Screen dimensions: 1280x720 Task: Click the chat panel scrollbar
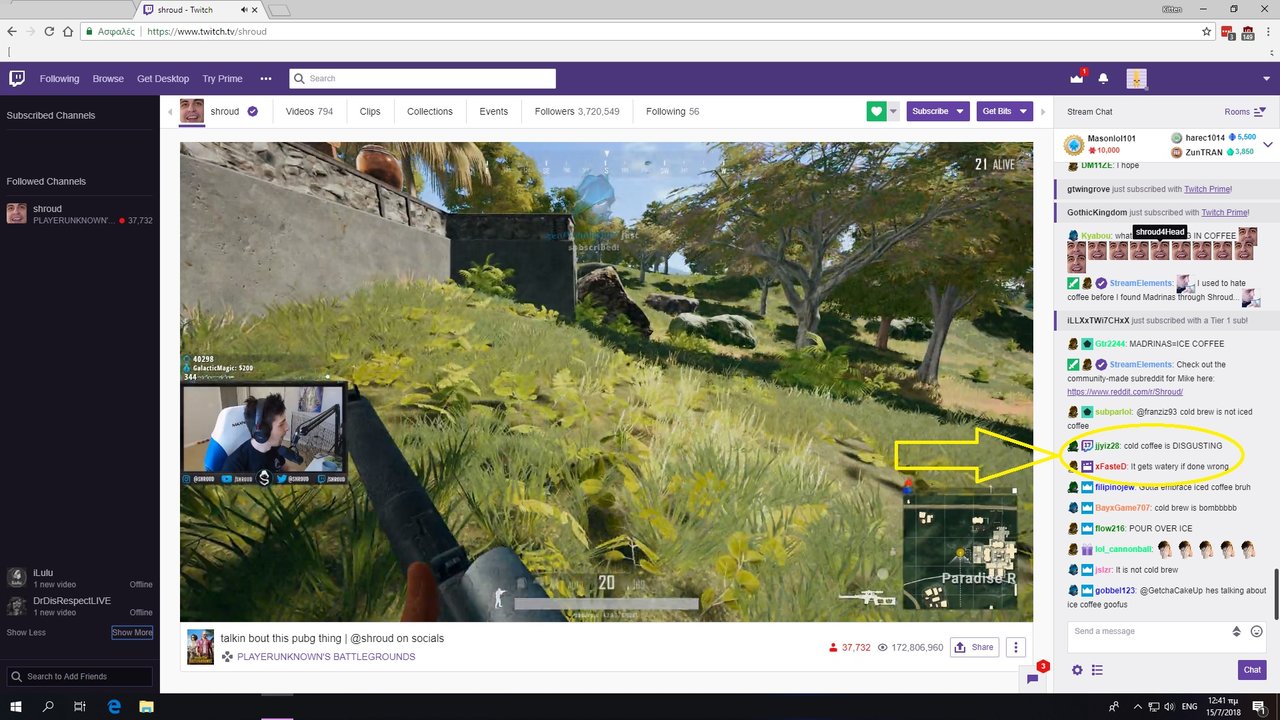coord(1275,593)
